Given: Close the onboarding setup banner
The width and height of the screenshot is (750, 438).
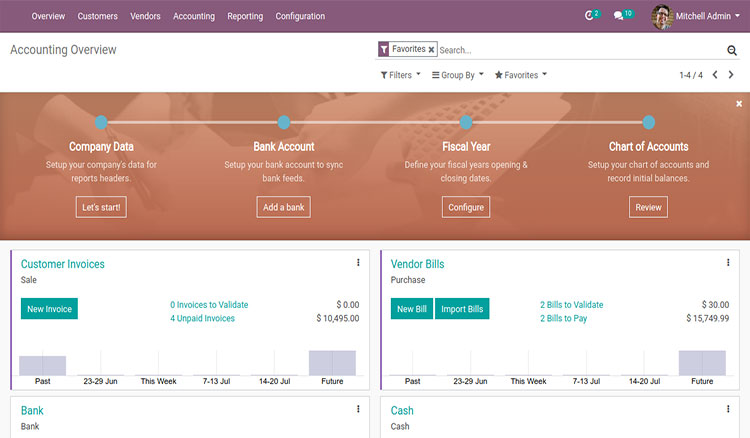Looking at the screenshot, I should [739, 103].
